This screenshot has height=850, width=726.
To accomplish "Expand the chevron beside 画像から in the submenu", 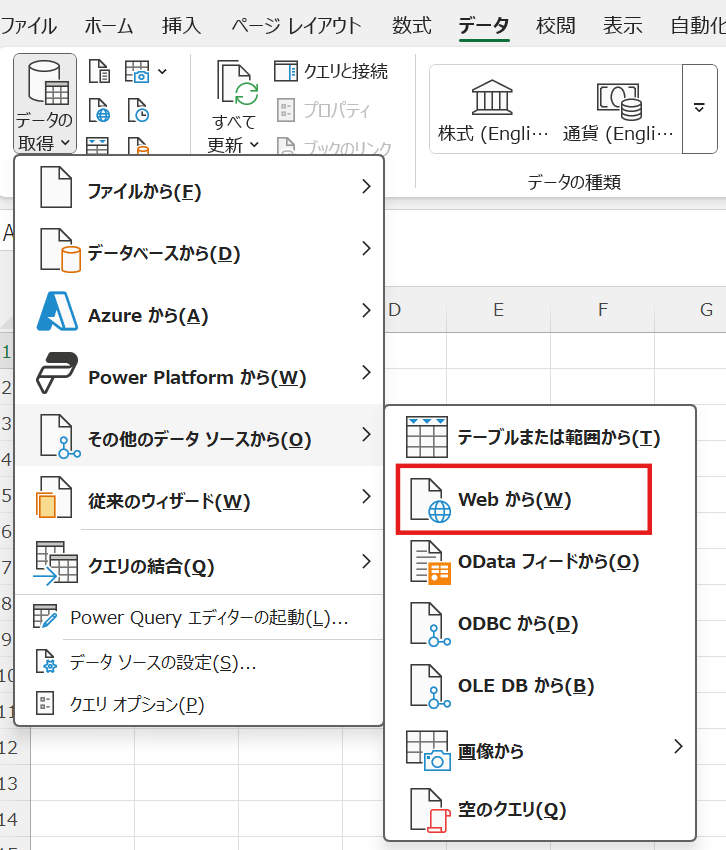I will pos(678,746).
